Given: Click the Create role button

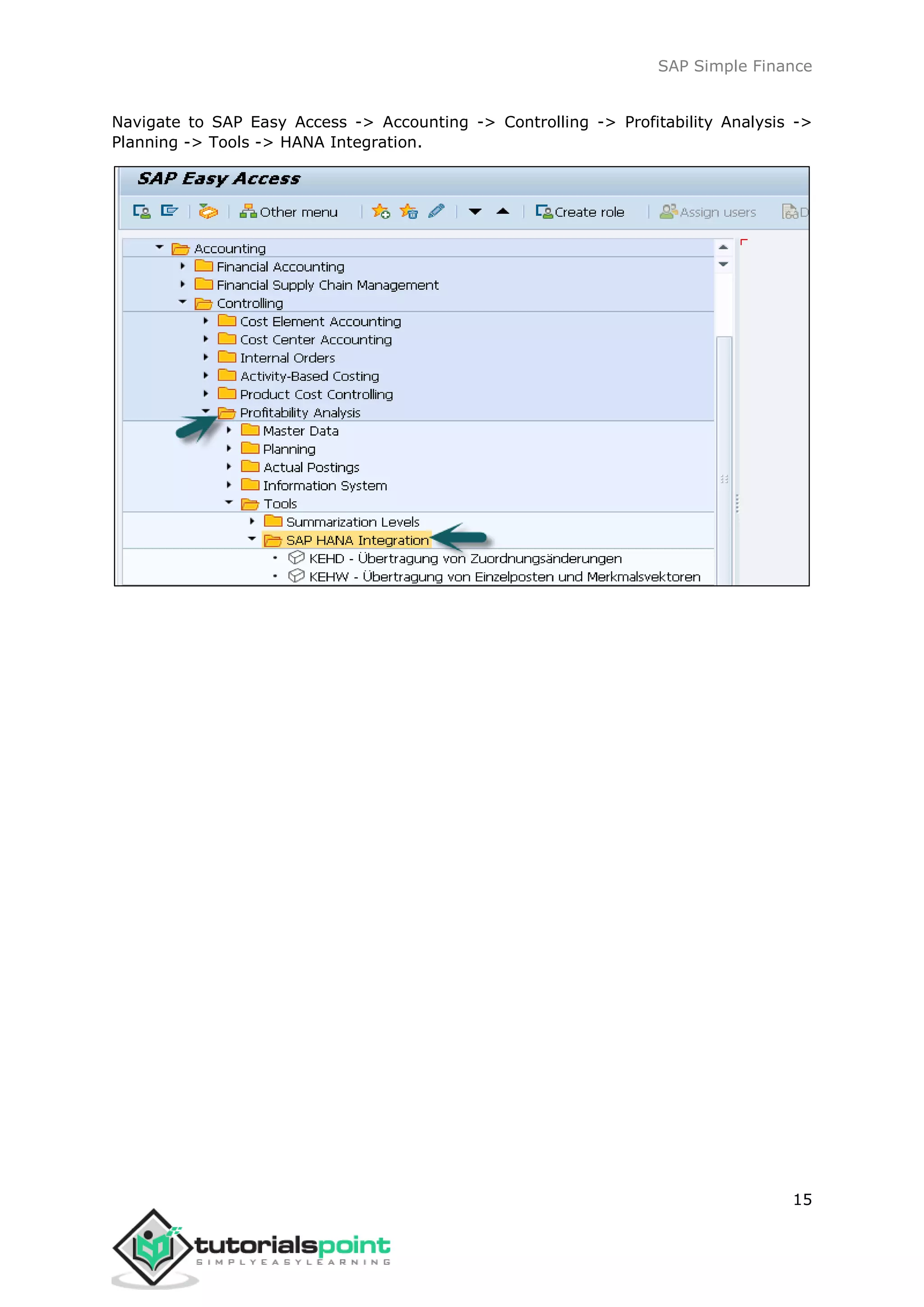Looking at the screenshot, I should coord(580,212).
